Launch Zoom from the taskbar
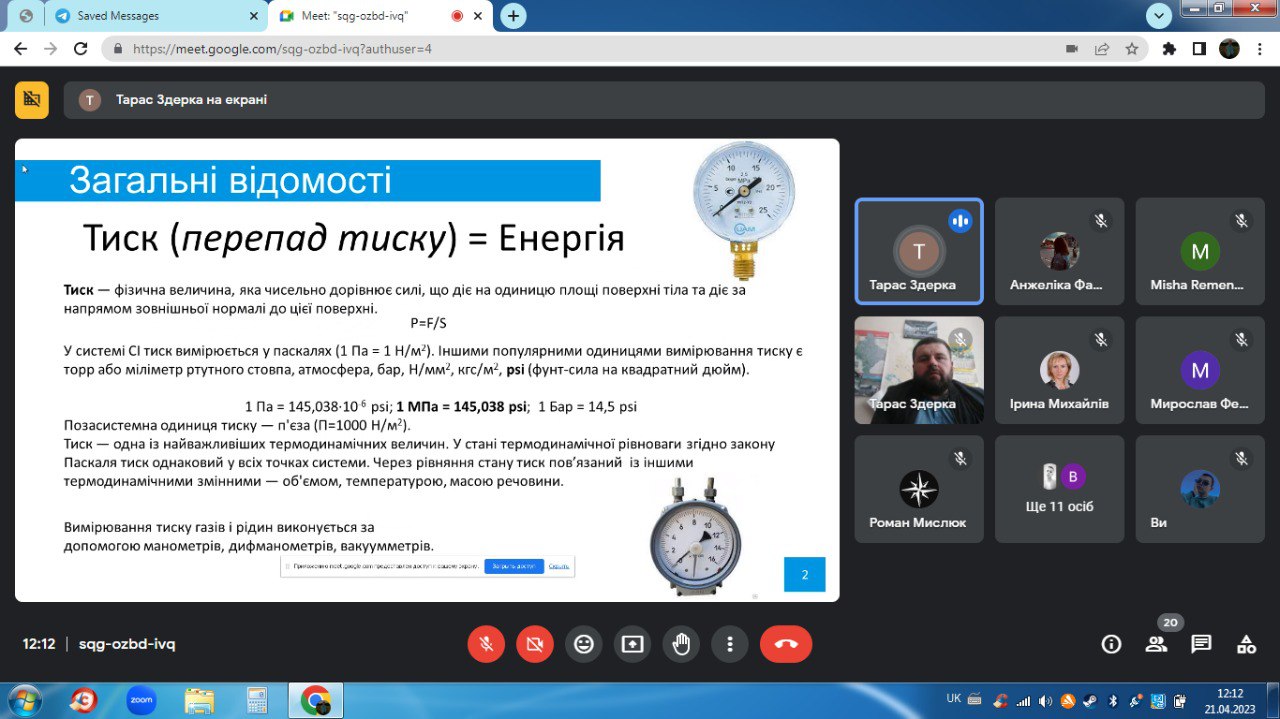 [140, 700]
